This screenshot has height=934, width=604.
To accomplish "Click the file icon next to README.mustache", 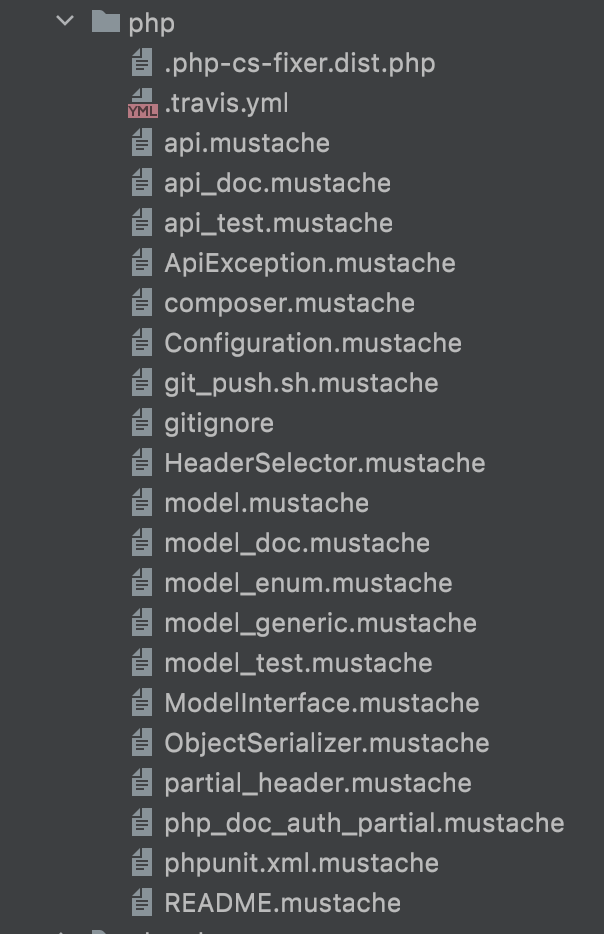I will pyautogui.click(x=142, y=902).
